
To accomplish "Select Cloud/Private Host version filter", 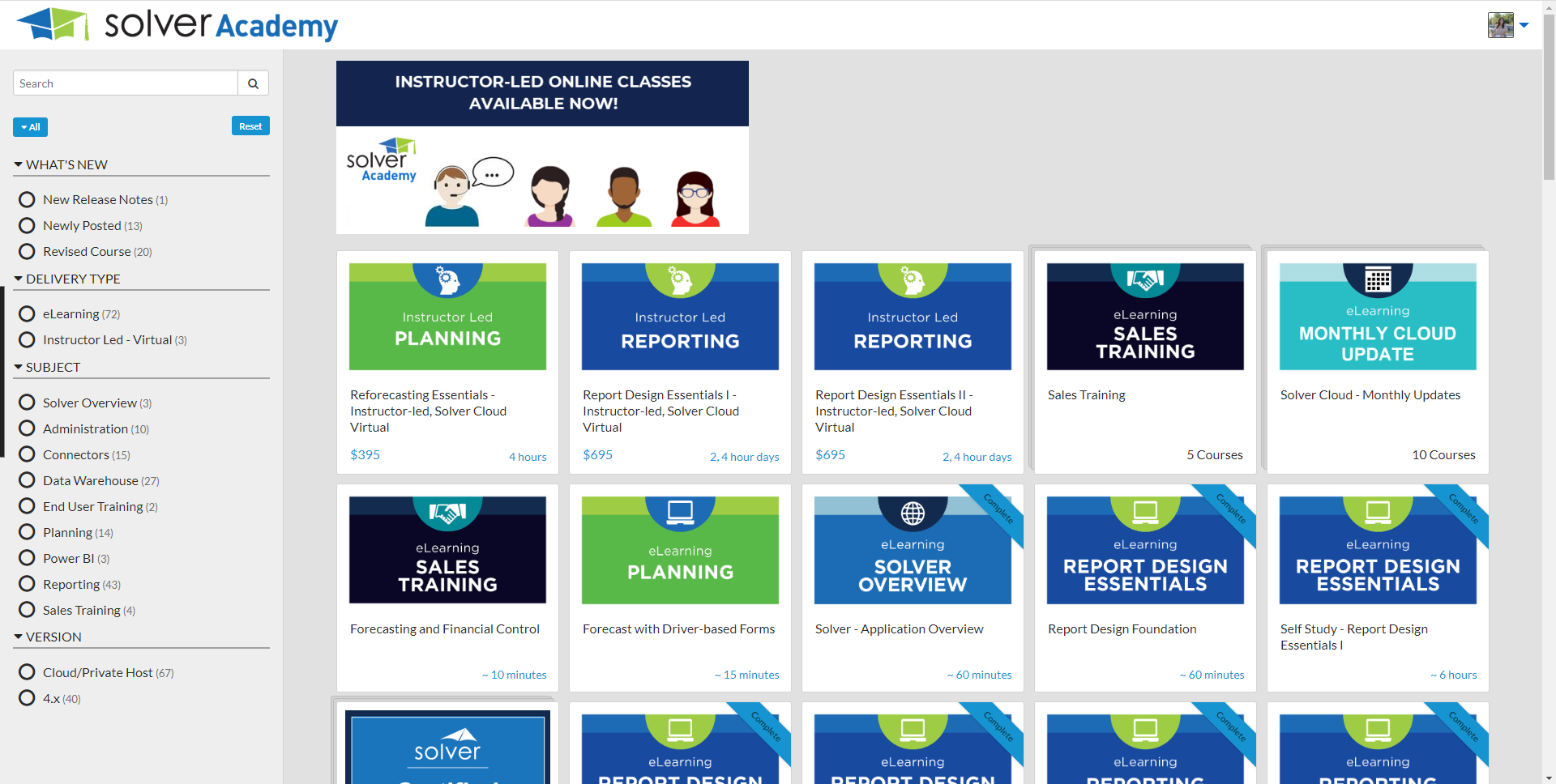I will (28, 672).
